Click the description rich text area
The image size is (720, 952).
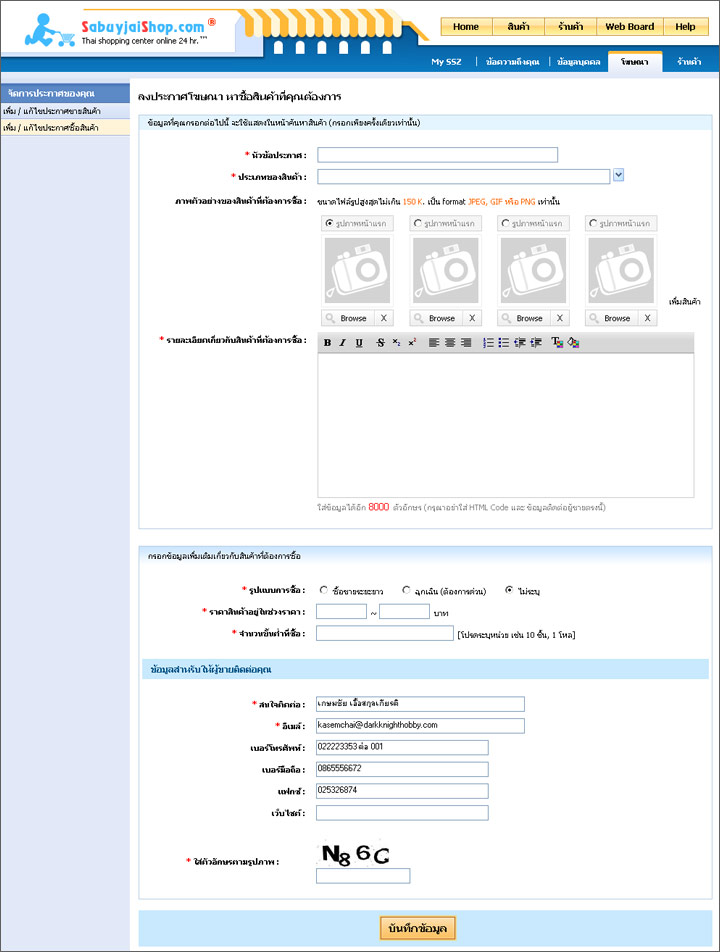click(x=506, y=426)
